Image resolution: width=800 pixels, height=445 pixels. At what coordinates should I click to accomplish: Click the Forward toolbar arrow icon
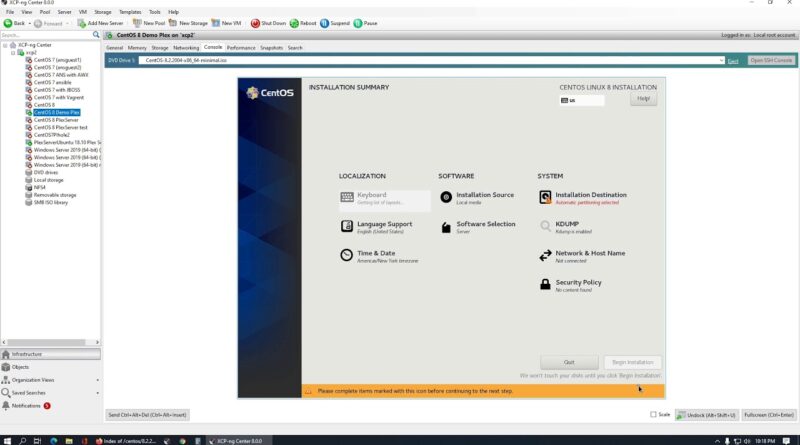(x=38, y=23)
